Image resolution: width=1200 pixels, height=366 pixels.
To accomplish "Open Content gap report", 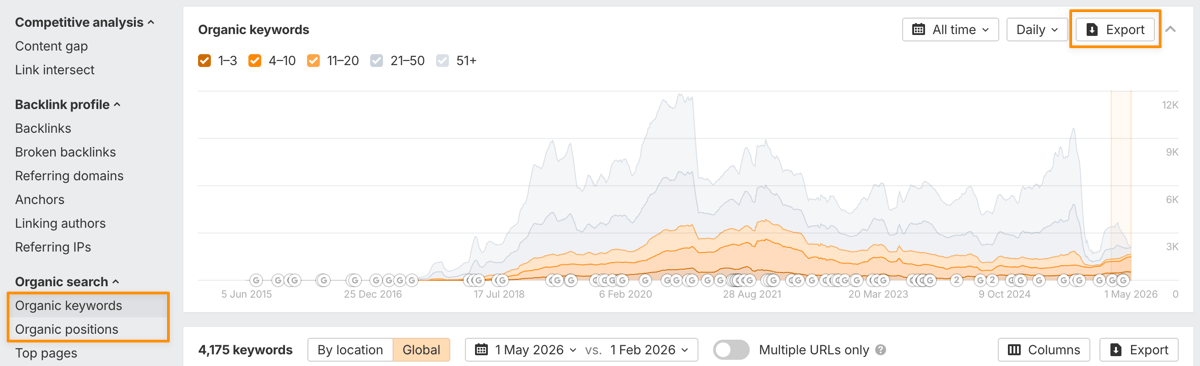I will pos(51,46).
